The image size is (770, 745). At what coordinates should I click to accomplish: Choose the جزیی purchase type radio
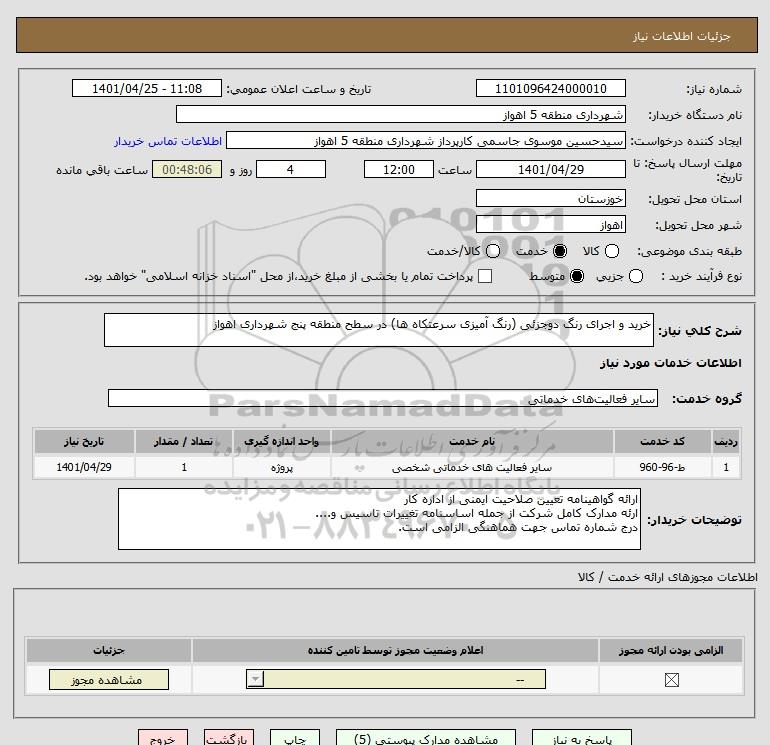(636, 276)
